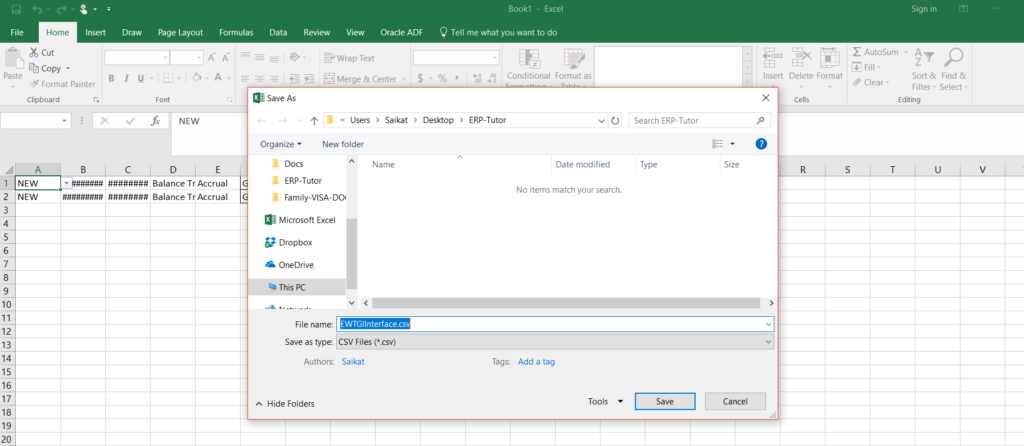The width and height of the screenshot is (1024, 446).
Task: Open the Organize dropdown menu
Action: (x=281, y=144)
